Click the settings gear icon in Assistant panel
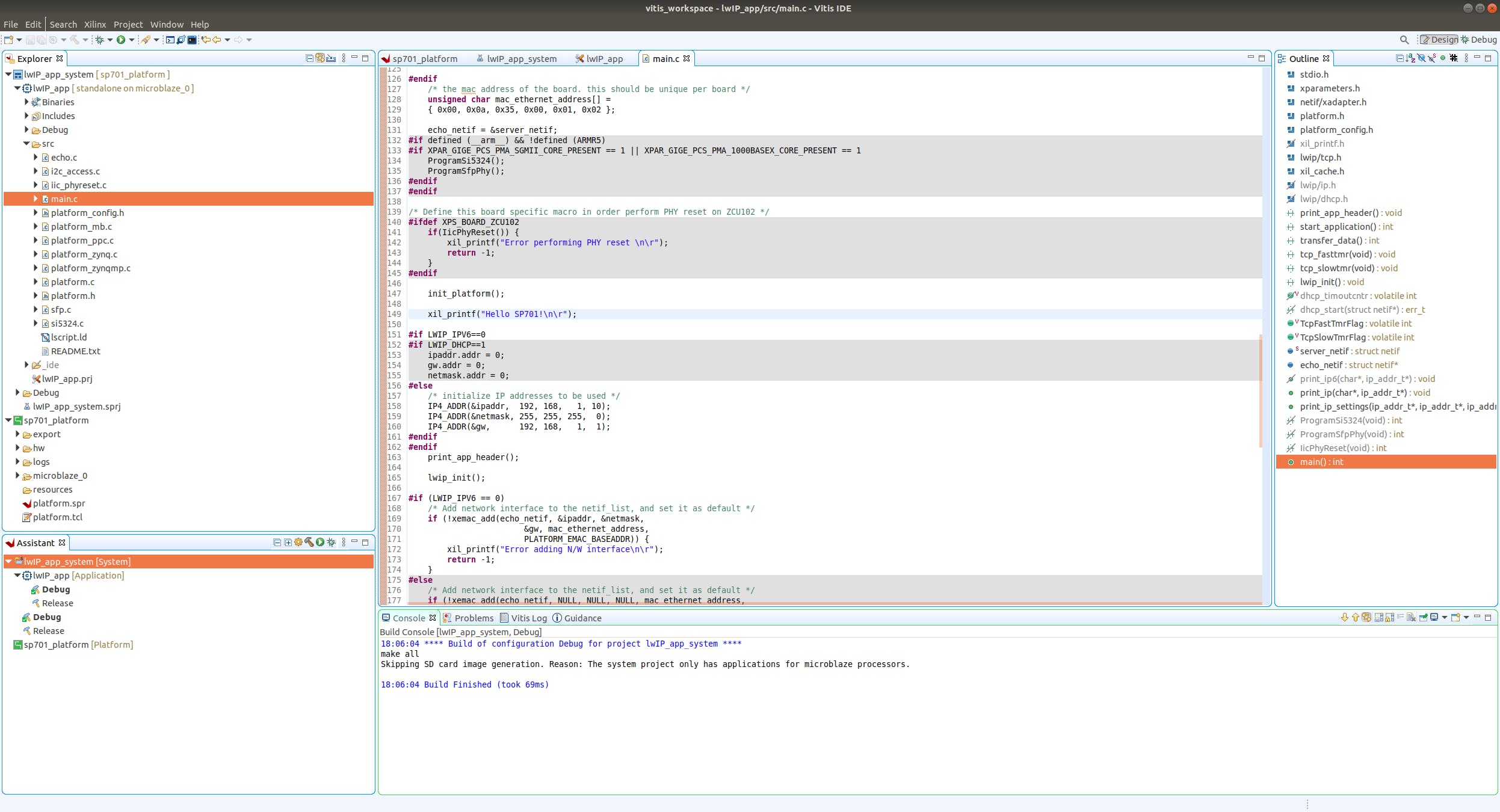Viewport: 1500px width, 812px height. click(298, 543)
